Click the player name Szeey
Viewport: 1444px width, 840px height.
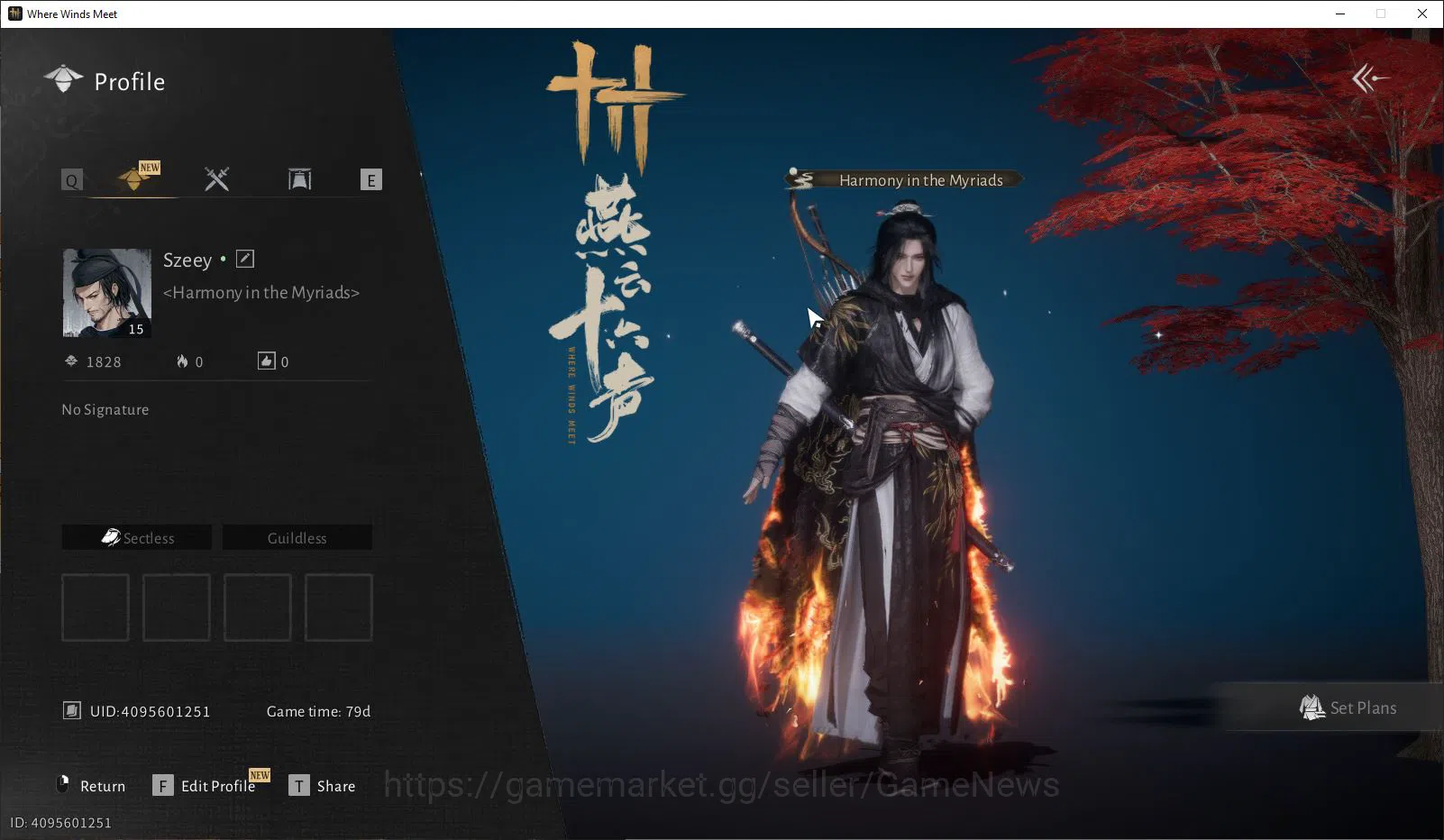(x=187, y=260)
